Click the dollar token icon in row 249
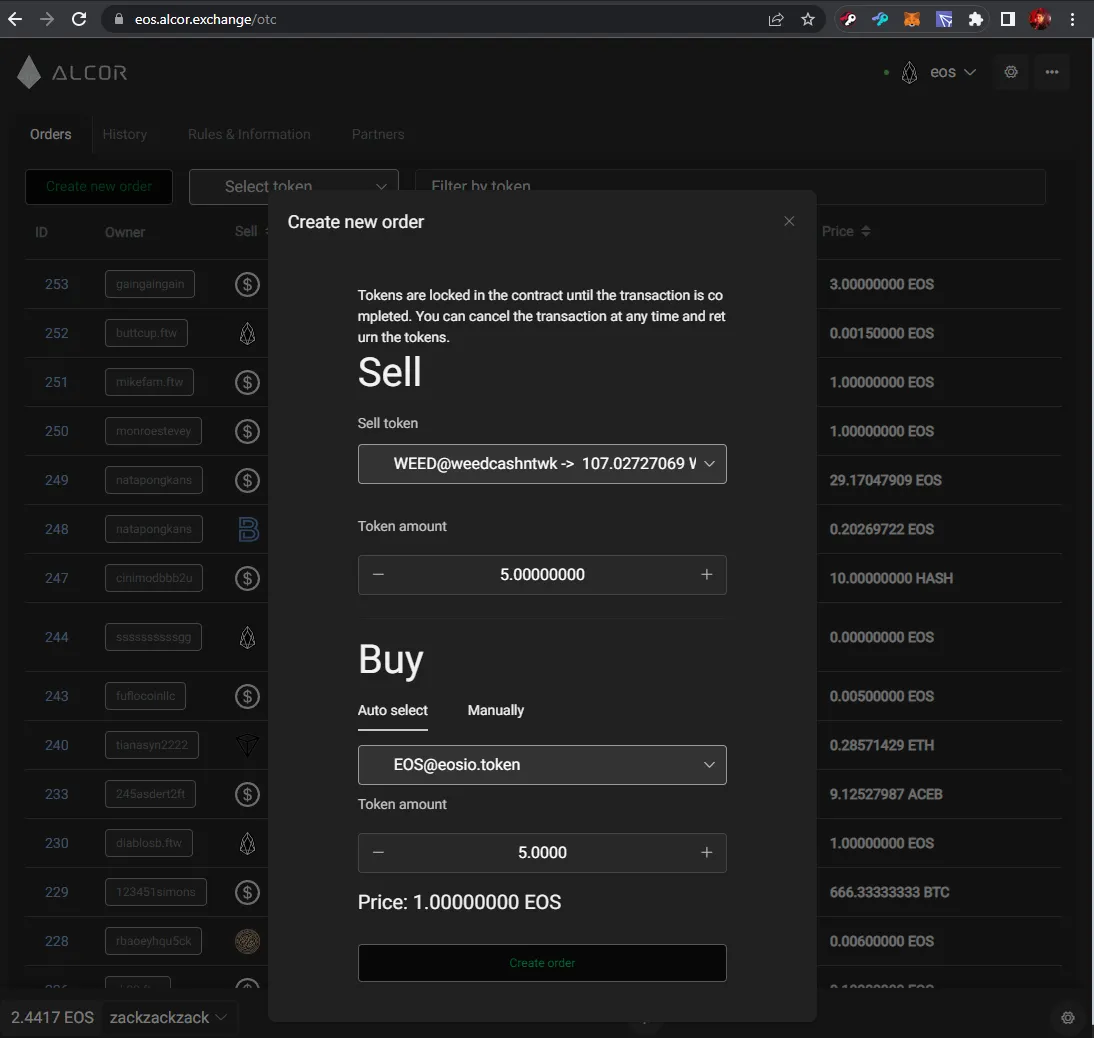This screenshot has height=1038, width=1094. coord(247,480)
